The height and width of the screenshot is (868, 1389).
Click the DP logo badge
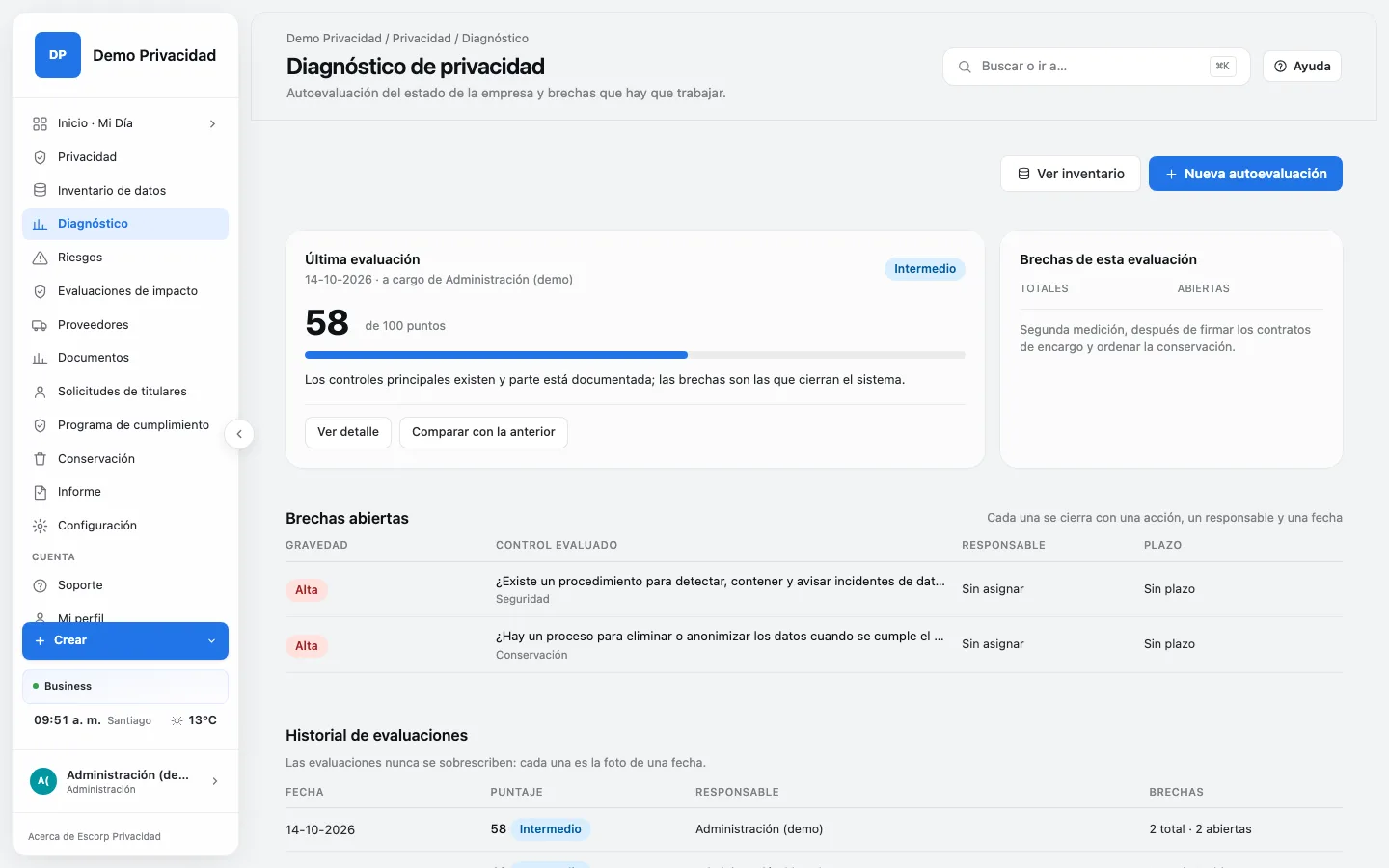58,55
